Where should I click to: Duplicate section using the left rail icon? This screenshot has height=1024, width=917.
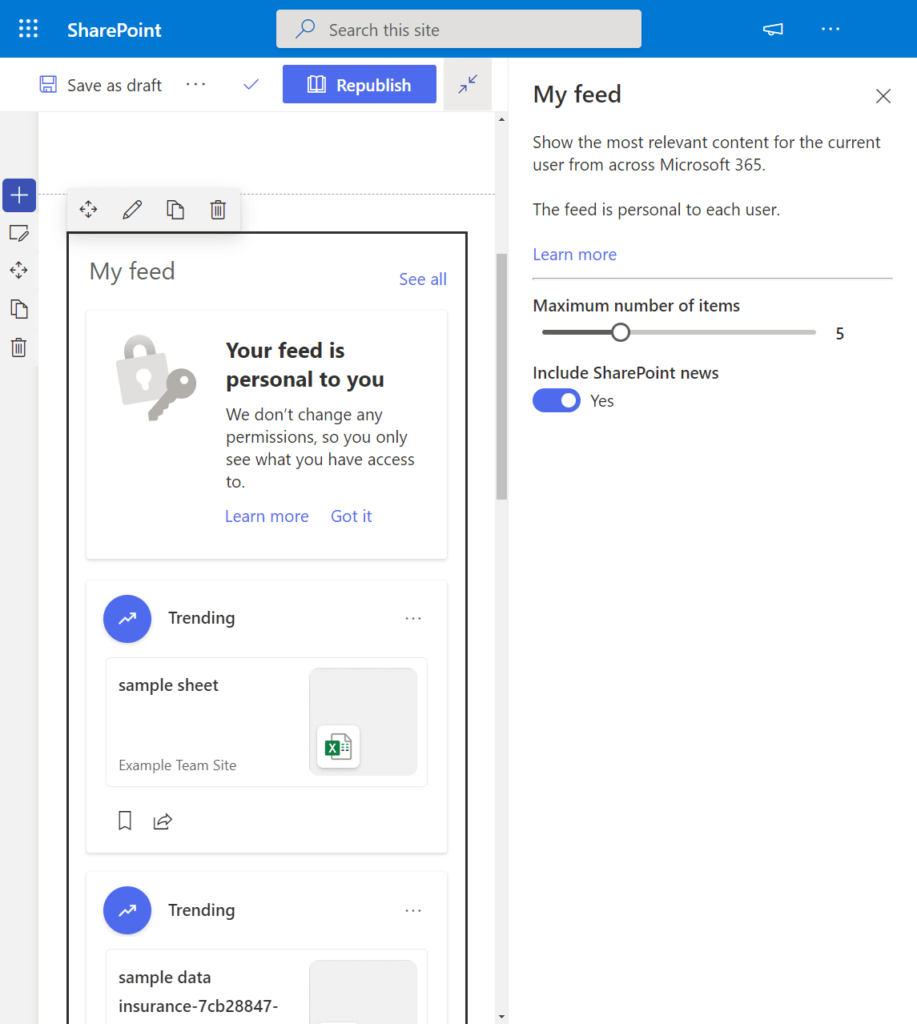tap(19, 309)
